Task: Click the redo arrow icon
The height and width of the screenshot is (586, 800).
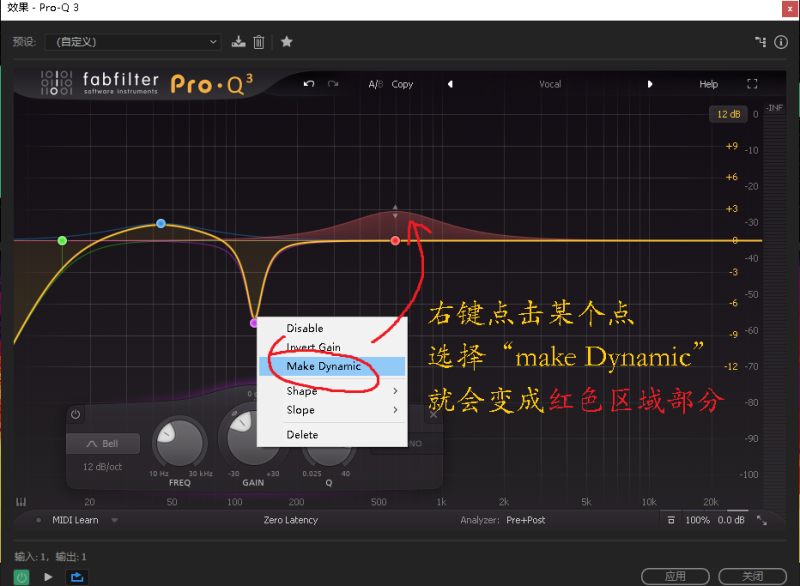Action: pos(333,84)
